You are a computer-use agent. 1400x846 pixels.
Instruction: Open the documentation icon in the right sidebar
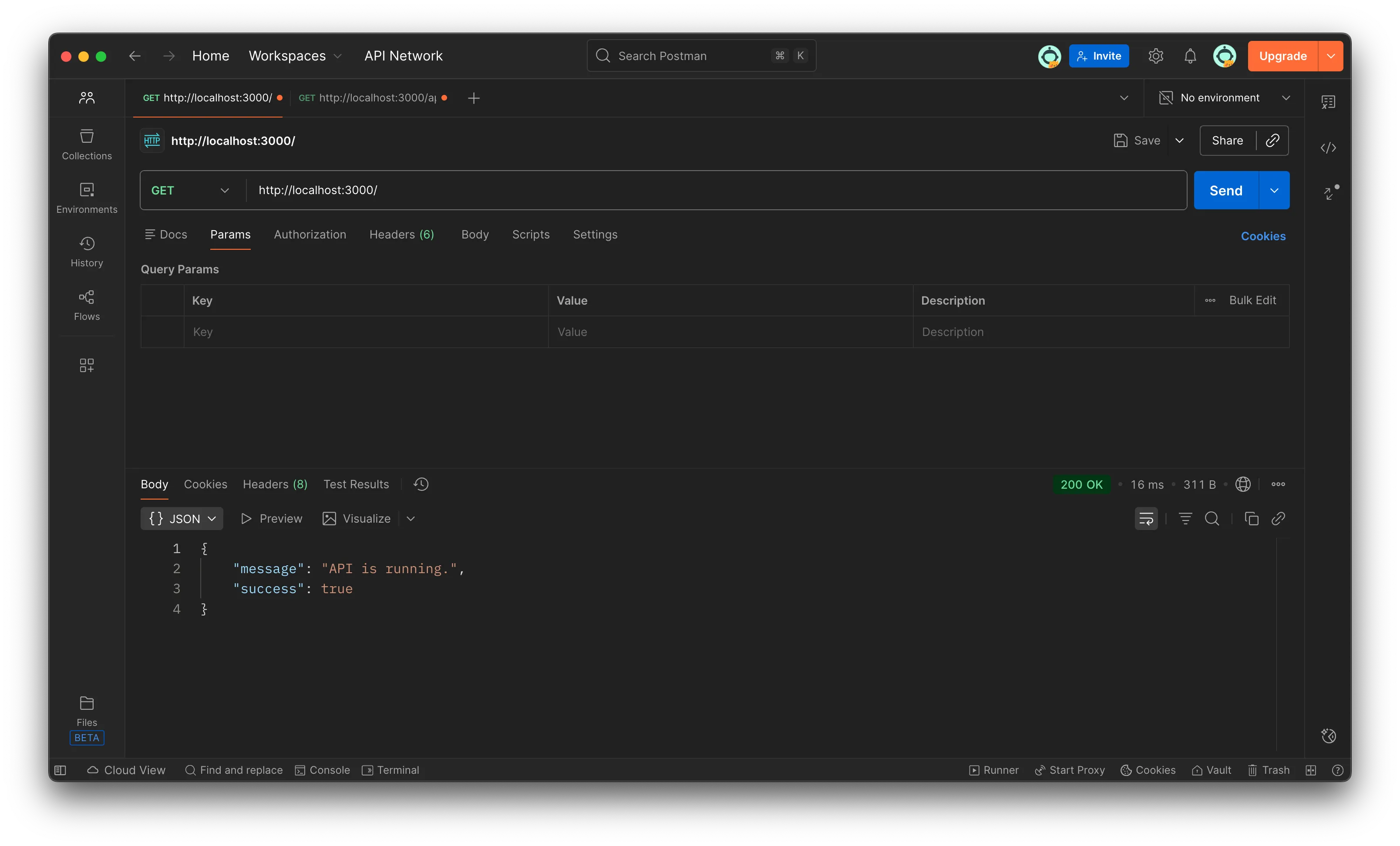click(x=1328, y=102)
